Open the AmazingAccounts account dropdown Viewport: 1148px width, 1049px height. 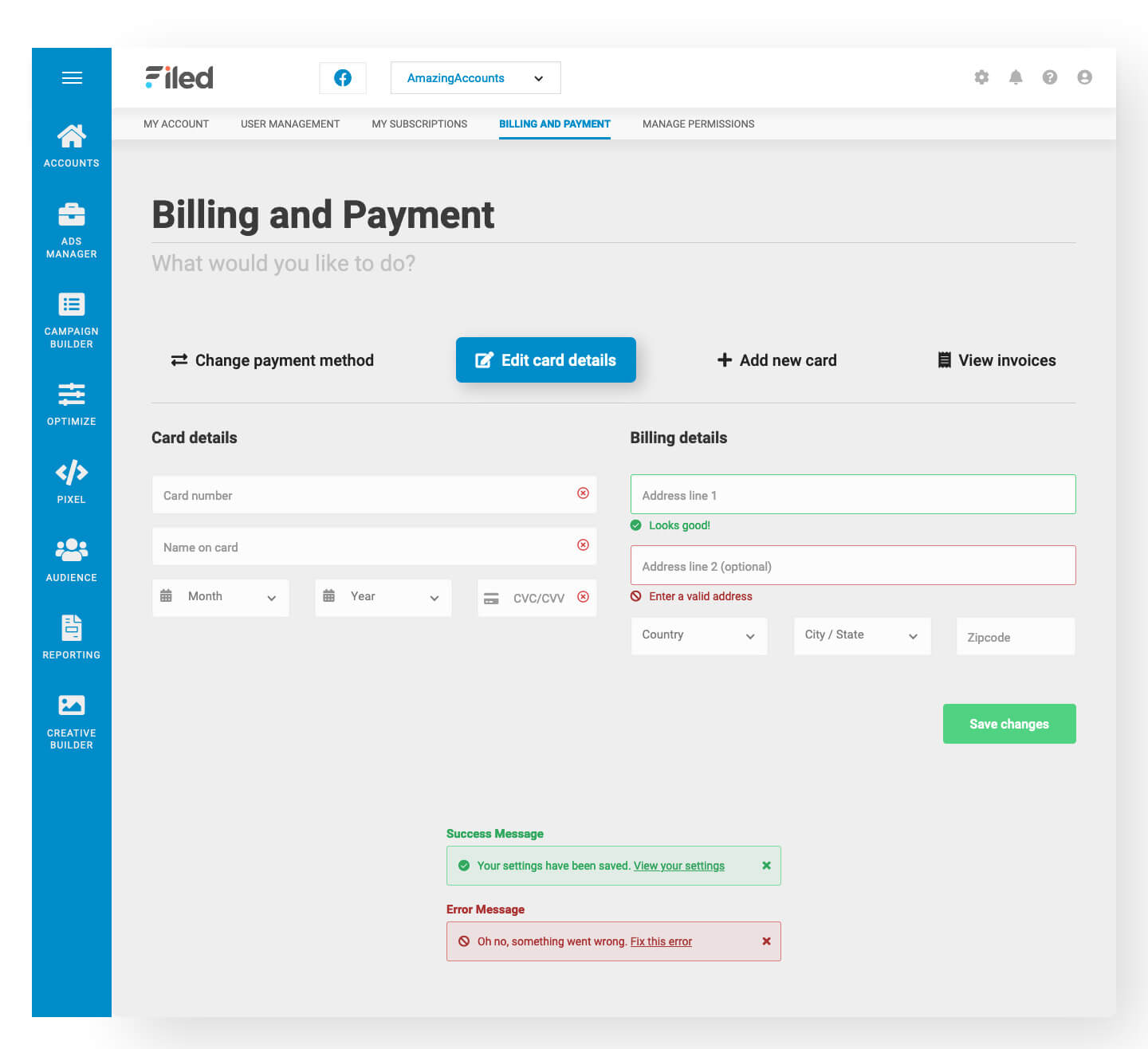(476, 78)
